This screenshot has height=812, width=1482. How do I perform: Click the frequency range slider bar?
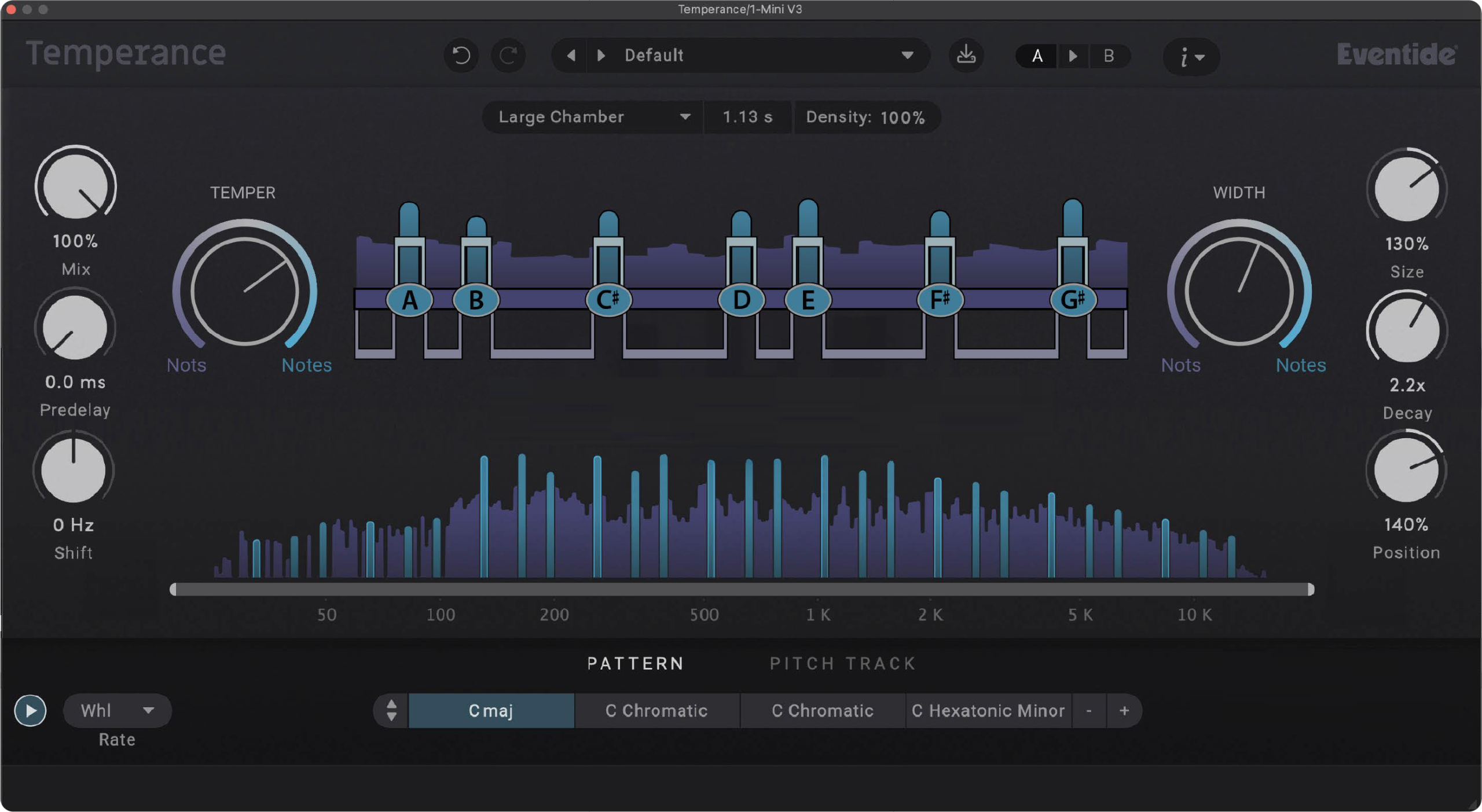741,589
